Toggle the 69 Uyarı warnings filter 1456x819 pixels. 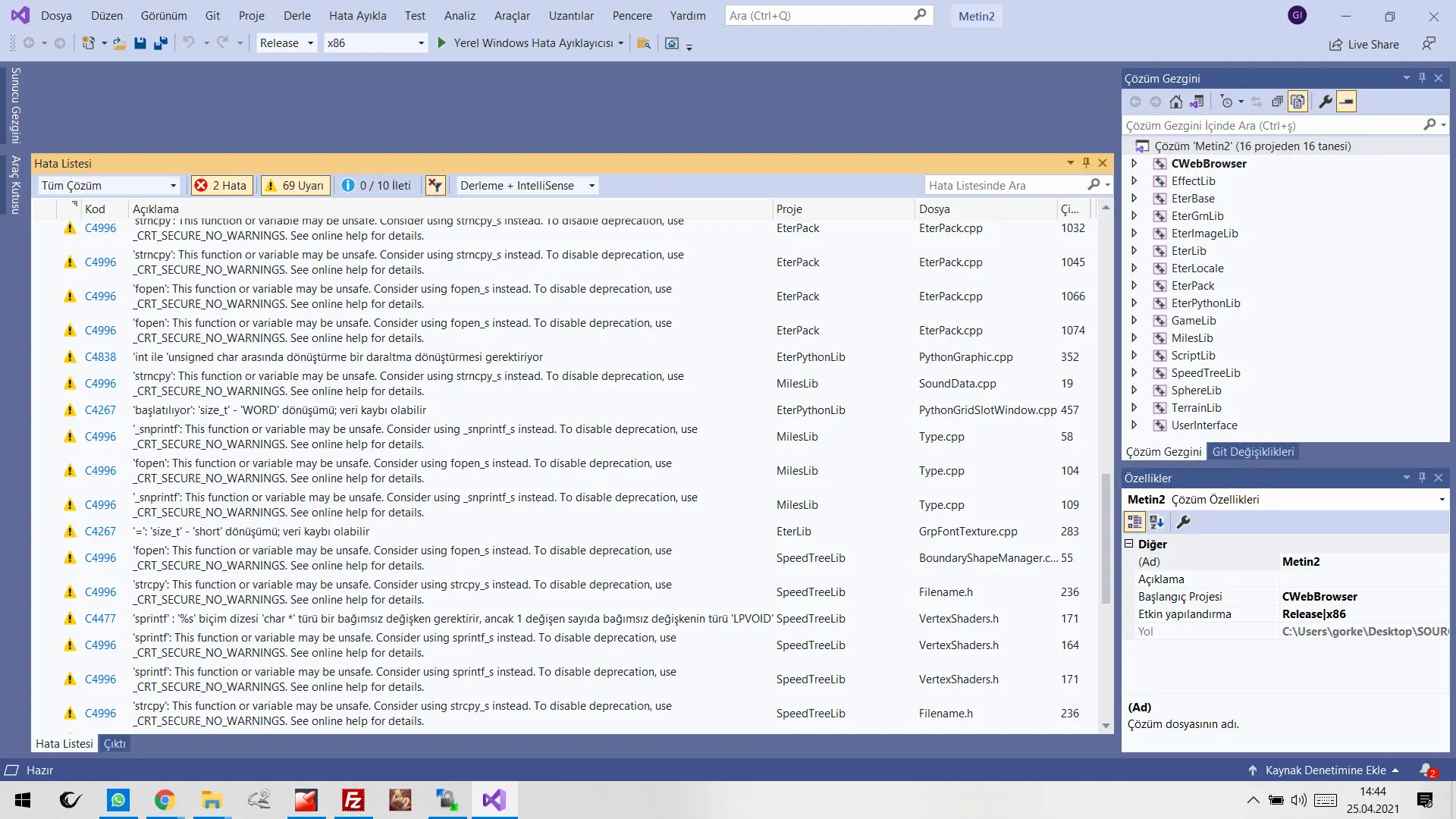point(295,185)
